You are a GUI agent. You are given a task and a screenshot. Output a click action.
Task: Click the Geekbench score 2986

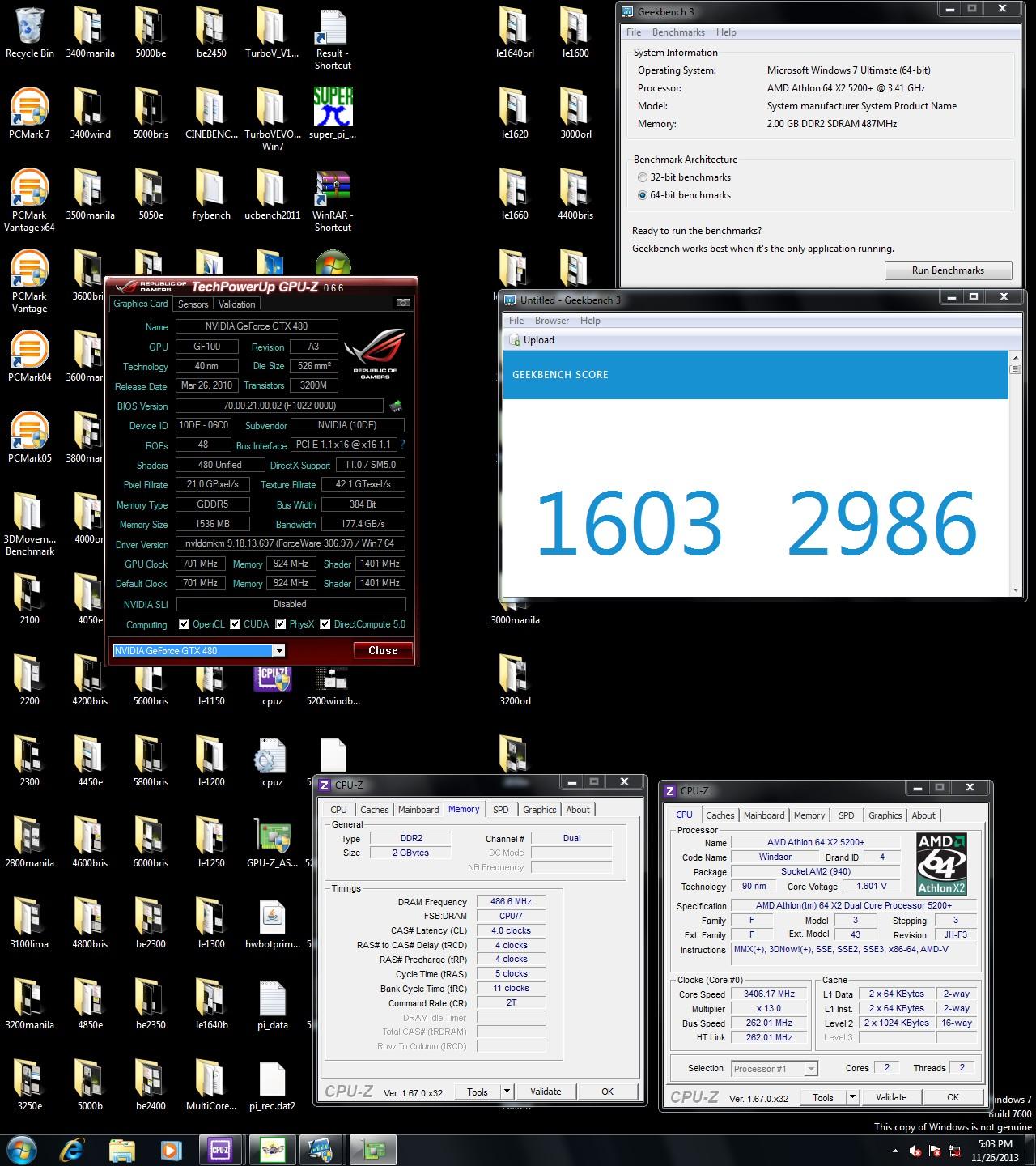coord(882,523)
